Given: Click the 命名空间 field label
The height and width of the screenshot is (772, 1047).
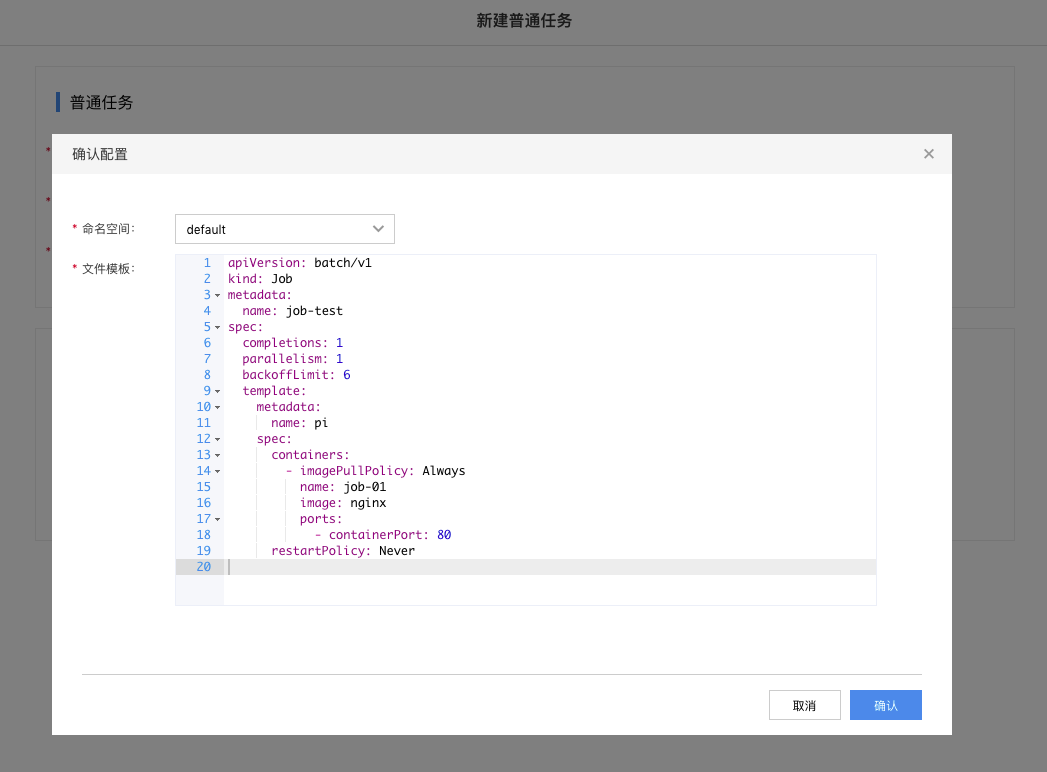Looking at the screenshot, I should coord(108,229).
